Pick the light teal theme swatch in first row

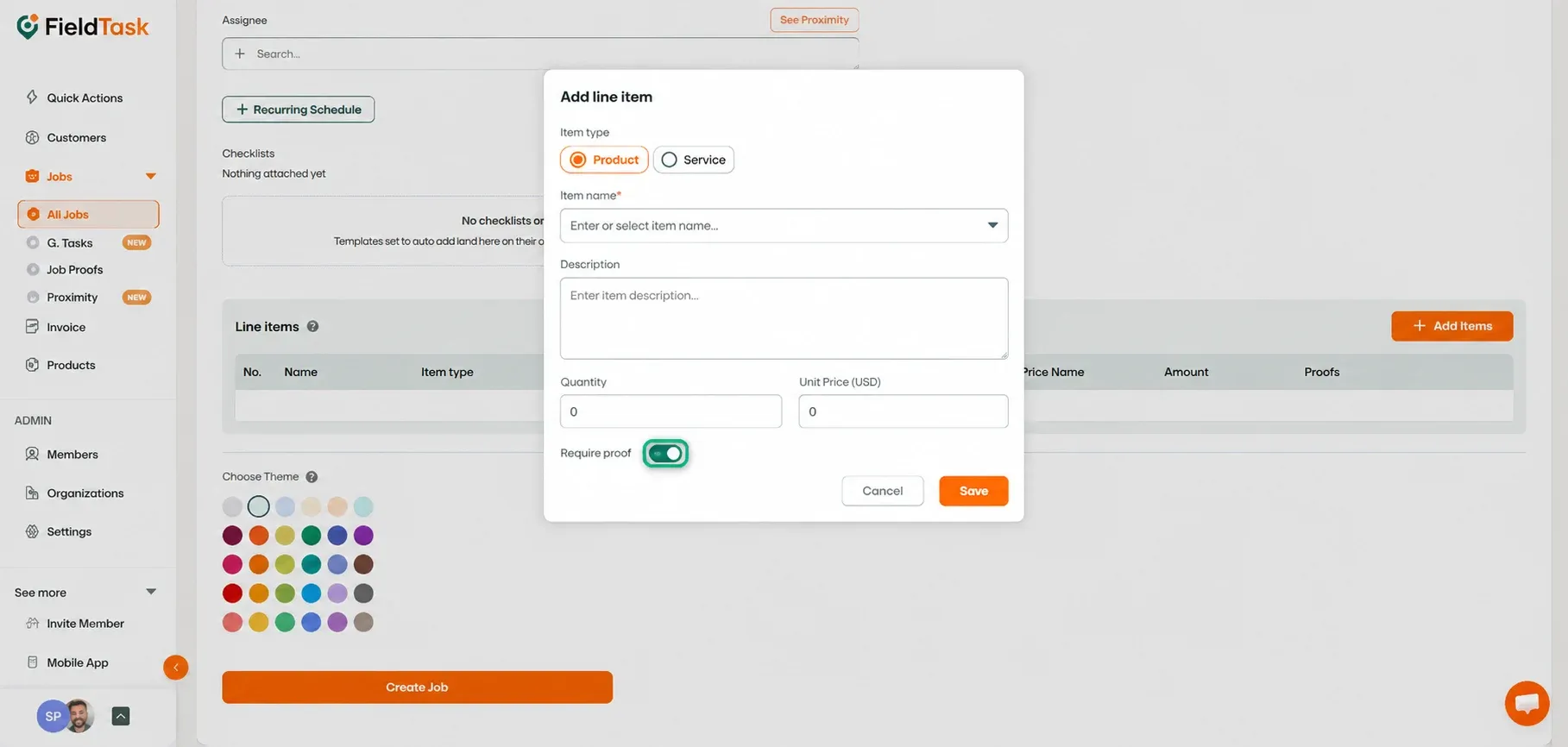pyautogui.click(x=363, y=506)
